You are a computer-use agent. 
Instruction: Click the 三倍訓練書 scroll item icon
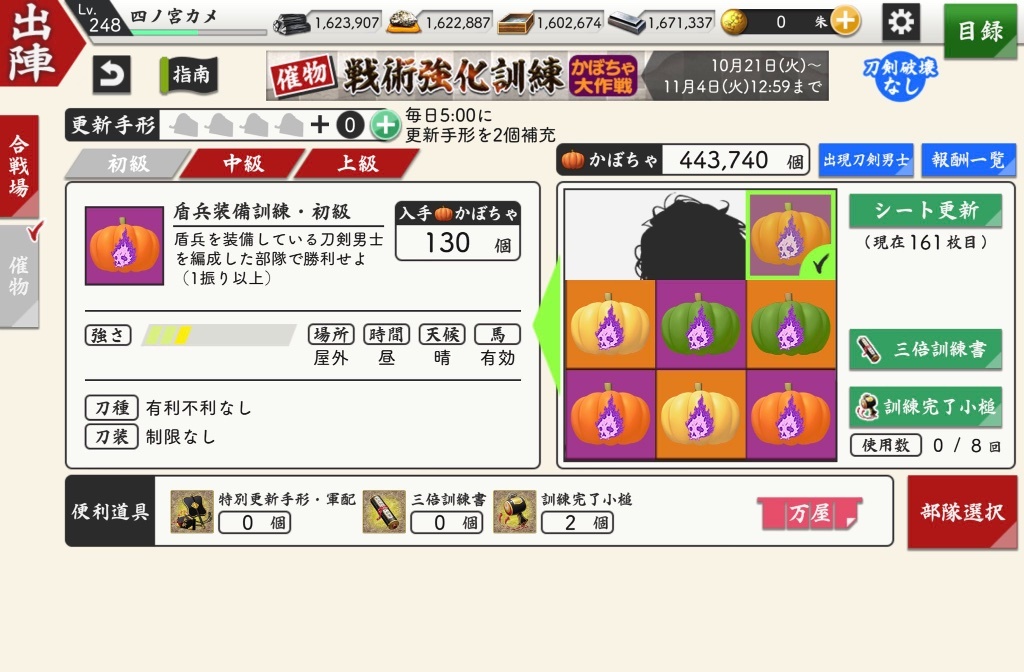tap(384, 511)
